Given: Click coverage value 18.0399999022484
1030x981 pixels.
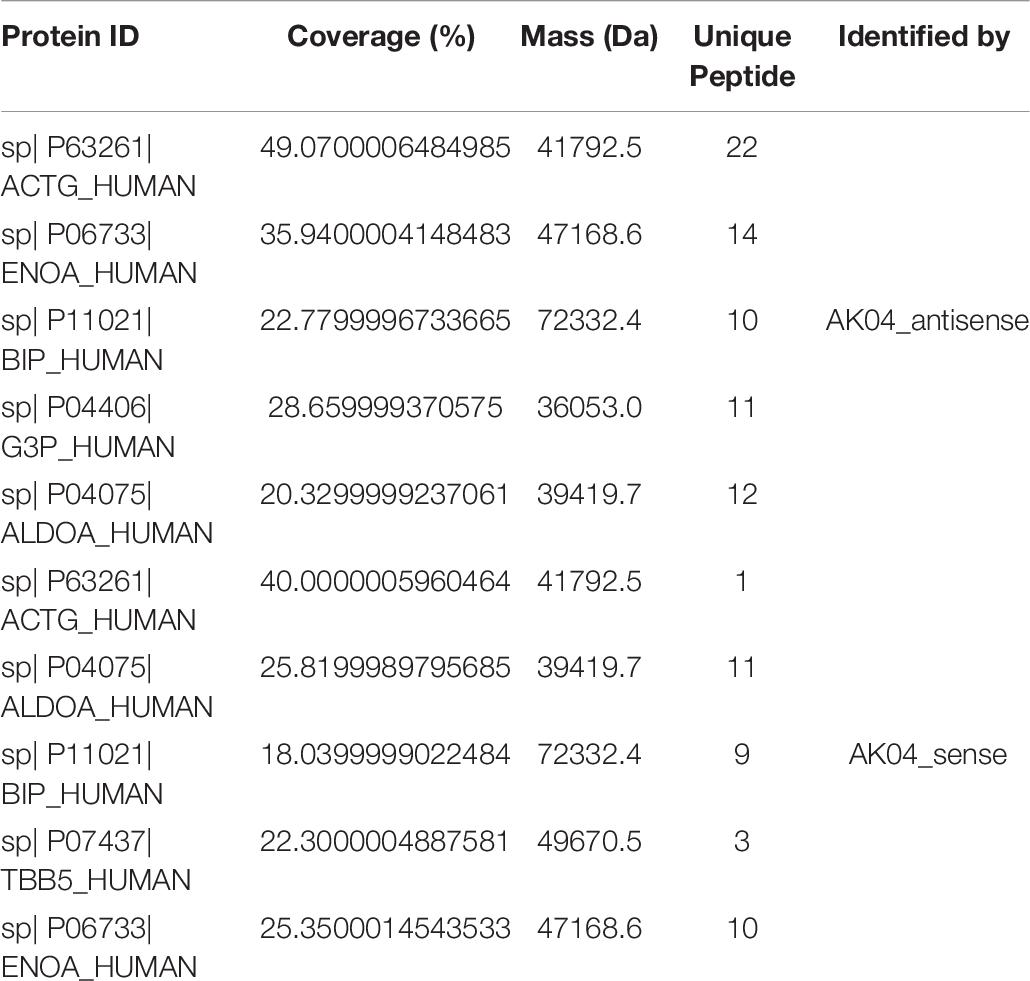Looking at the screenshot, I should [x=385, y=754].
